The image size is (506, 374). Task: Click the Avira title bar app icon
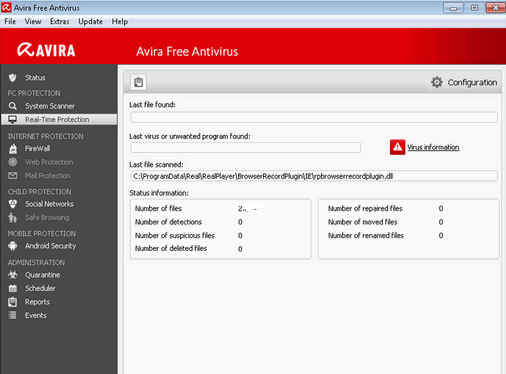tap(6, 7)
